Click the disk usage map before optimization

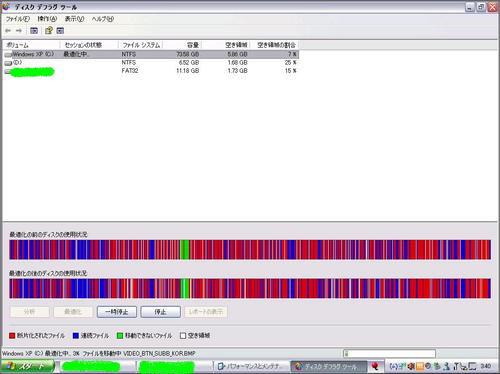pos(250,250)
